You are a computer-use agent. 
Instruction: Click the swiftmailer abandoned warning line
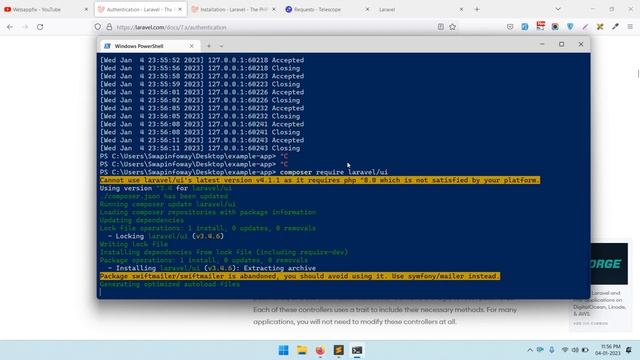[300, 276]
